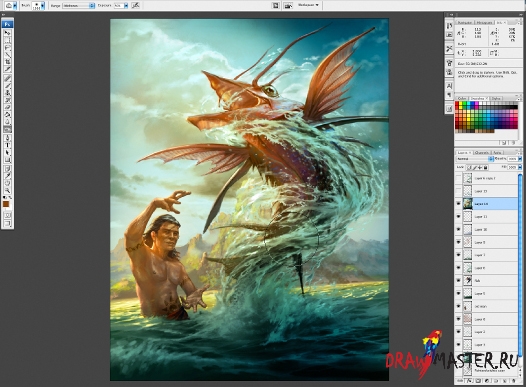Hide the fish layer
Viewport: 526px width, 387px height.
458,280
